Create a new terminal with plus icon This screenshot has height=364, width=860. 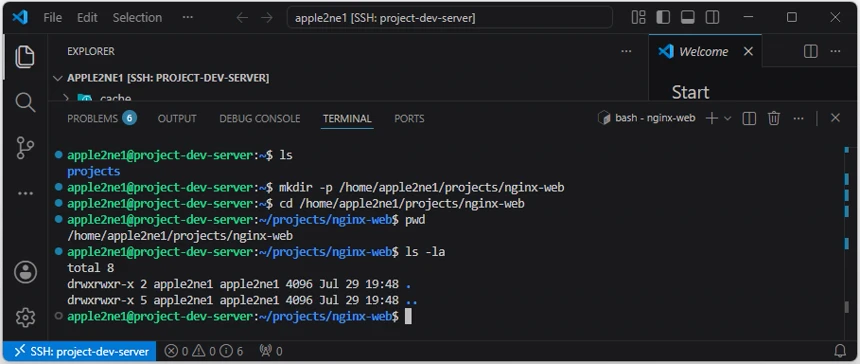pos(711,118)
